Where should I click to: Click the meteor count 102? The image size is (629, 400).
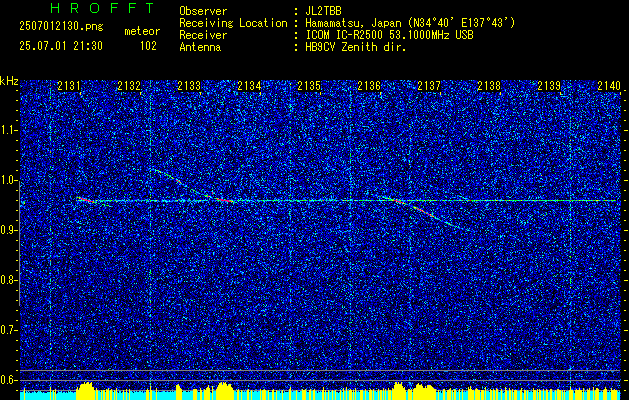pyautogui.click(x=148, y=46)
